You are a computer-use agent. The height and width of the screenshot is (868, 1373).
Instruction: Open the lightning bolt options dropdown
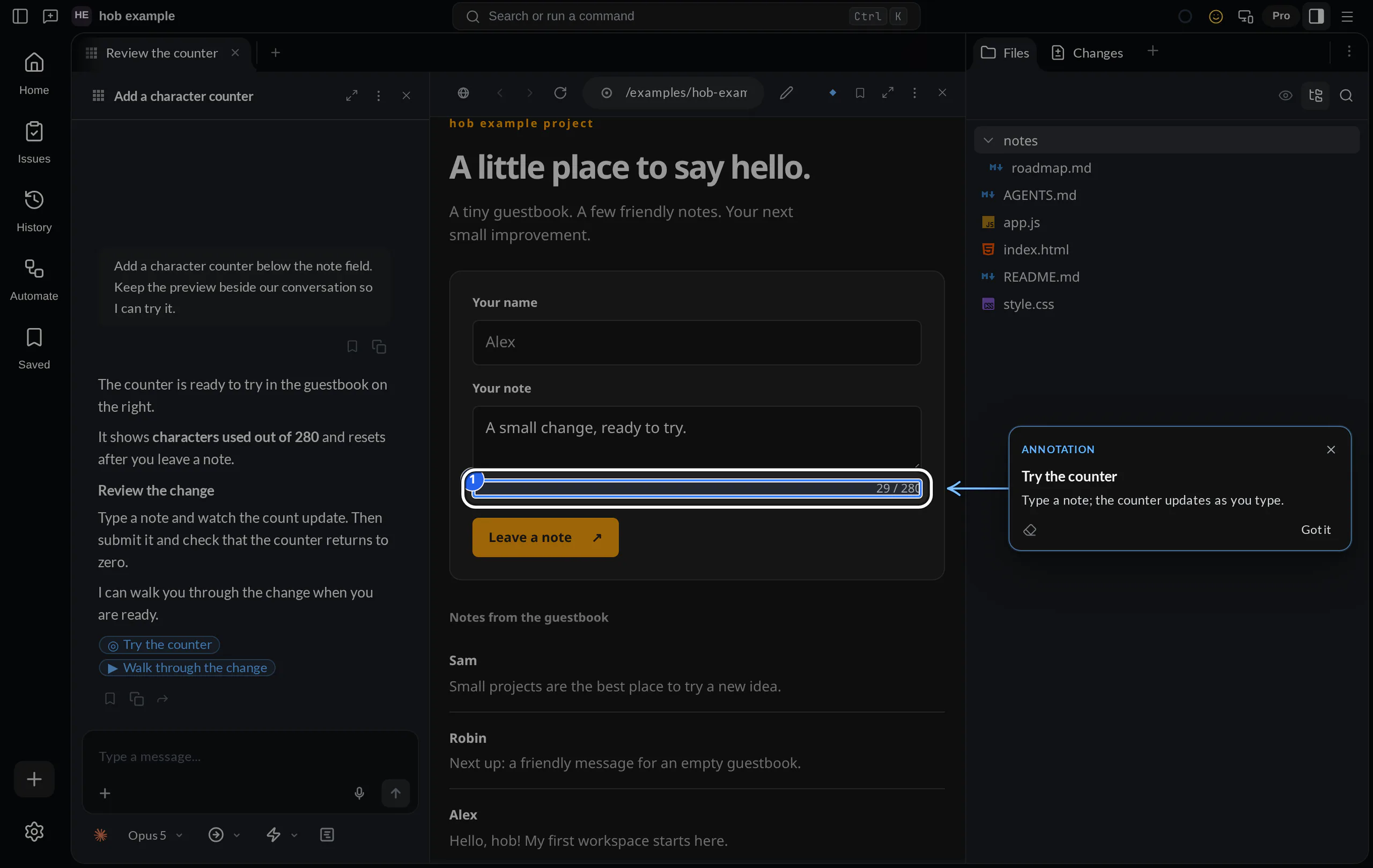click(282, 834)
